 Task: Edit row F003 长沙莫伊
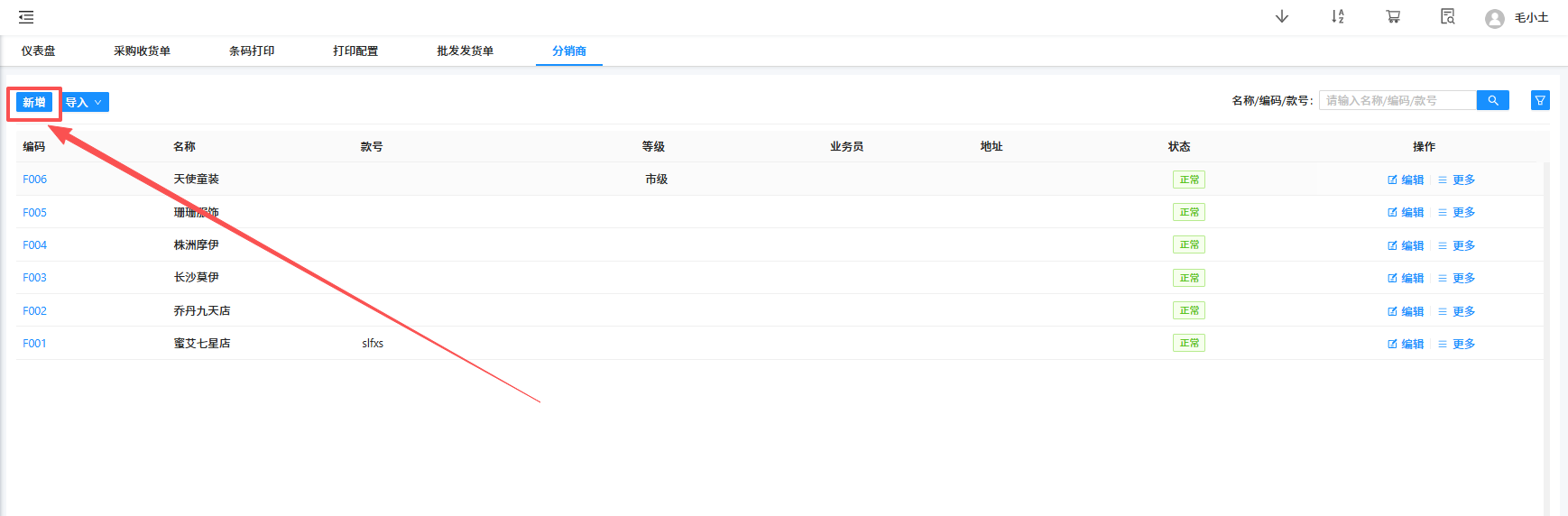tap(1406, 278)
